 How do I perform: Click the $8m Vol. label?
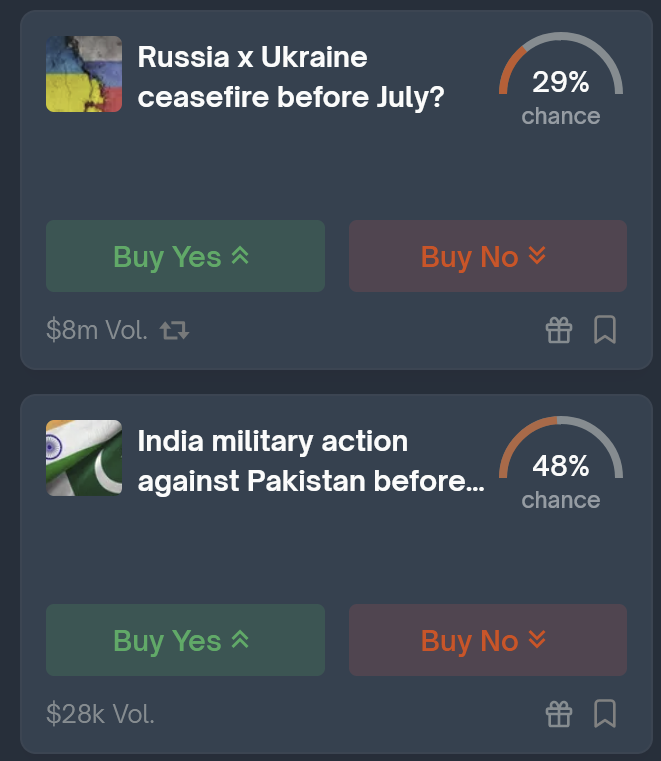[97, 330]
